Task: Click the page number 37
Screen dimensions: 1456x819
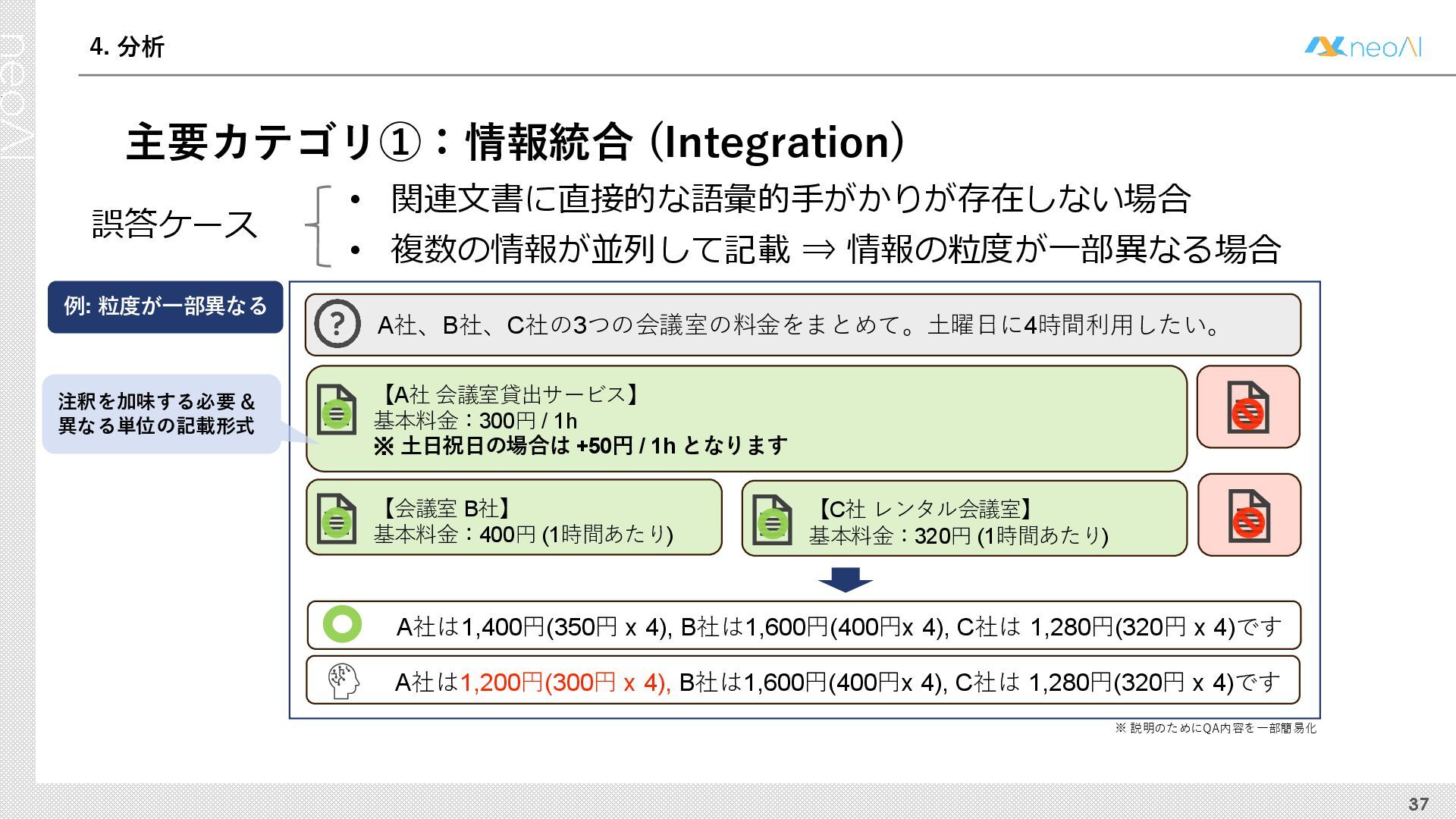Action: tap(1418, 804)
